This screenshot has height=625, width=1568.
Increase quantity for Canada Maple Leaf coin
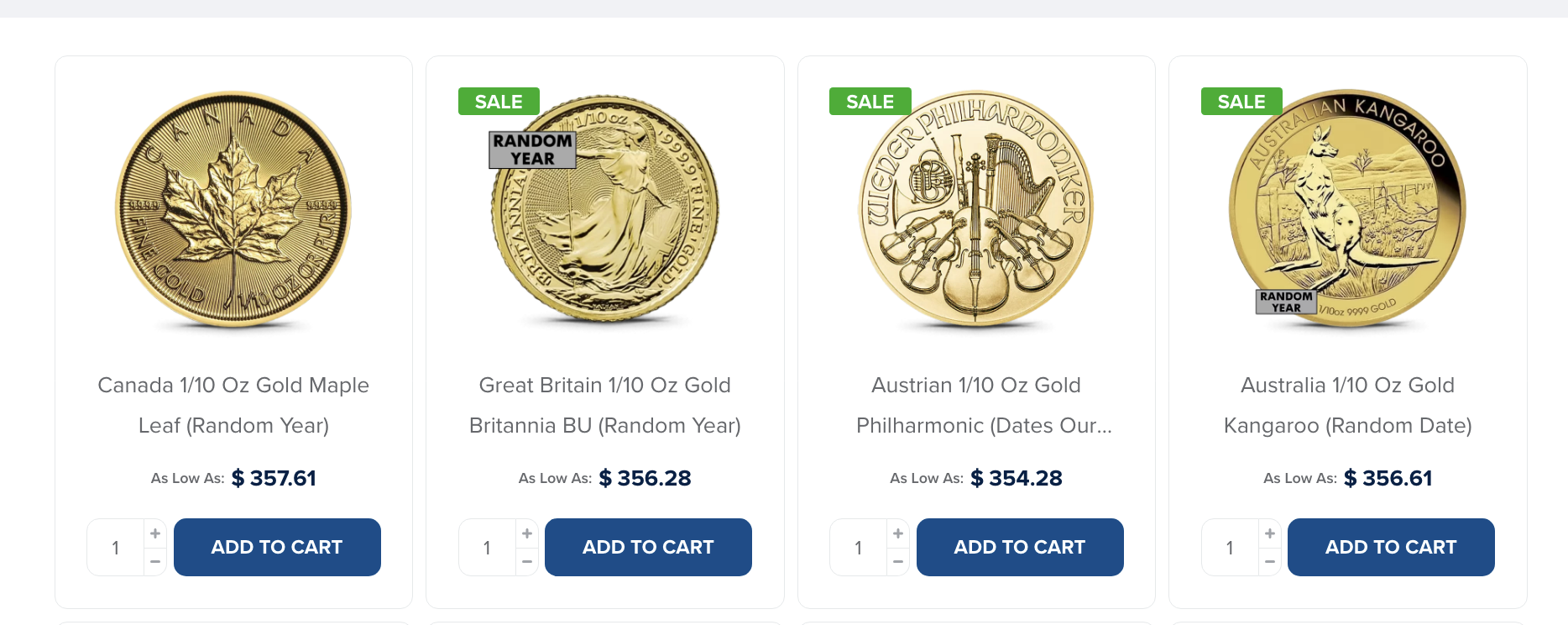[155, 533]
